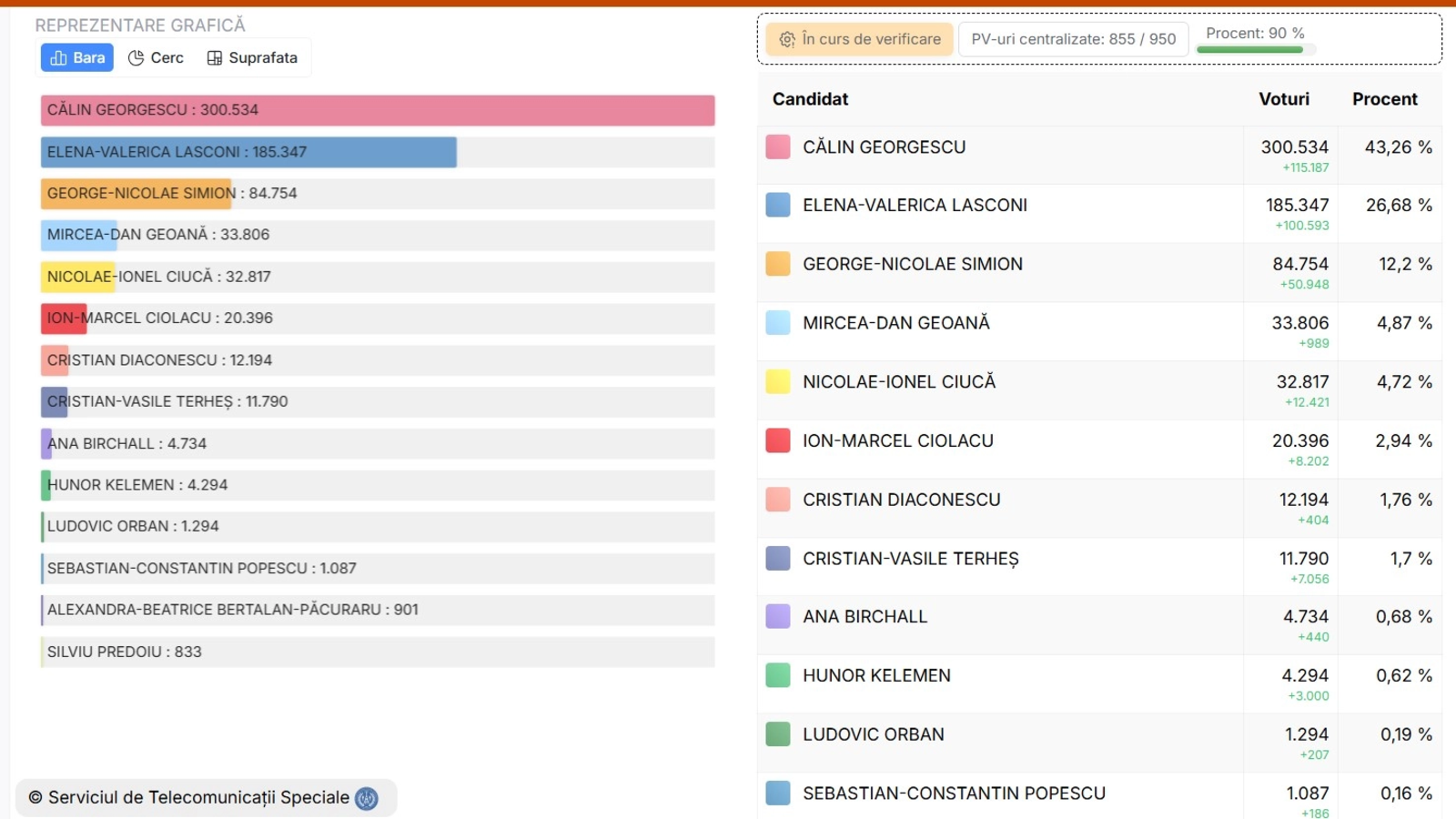Click the Călin Georgescu bar in chart
1456x819 pixels.
[x=377, y=110]
